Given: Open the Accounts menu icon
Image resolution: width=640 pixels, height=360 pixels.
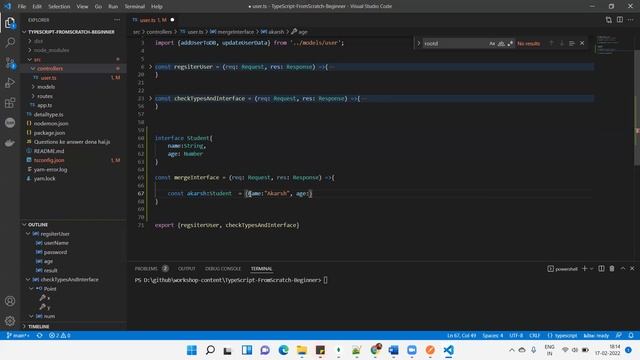Looking at the screenshot, I should pos(10,301).
